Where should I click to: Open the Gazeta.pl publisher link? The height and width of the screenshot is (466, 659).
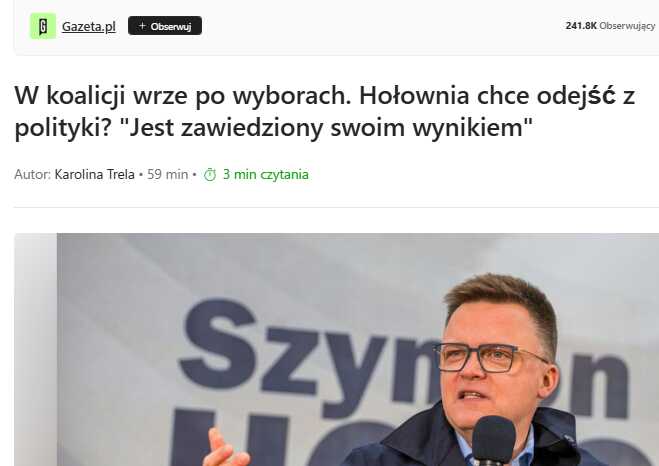click(x=89, y=26)
